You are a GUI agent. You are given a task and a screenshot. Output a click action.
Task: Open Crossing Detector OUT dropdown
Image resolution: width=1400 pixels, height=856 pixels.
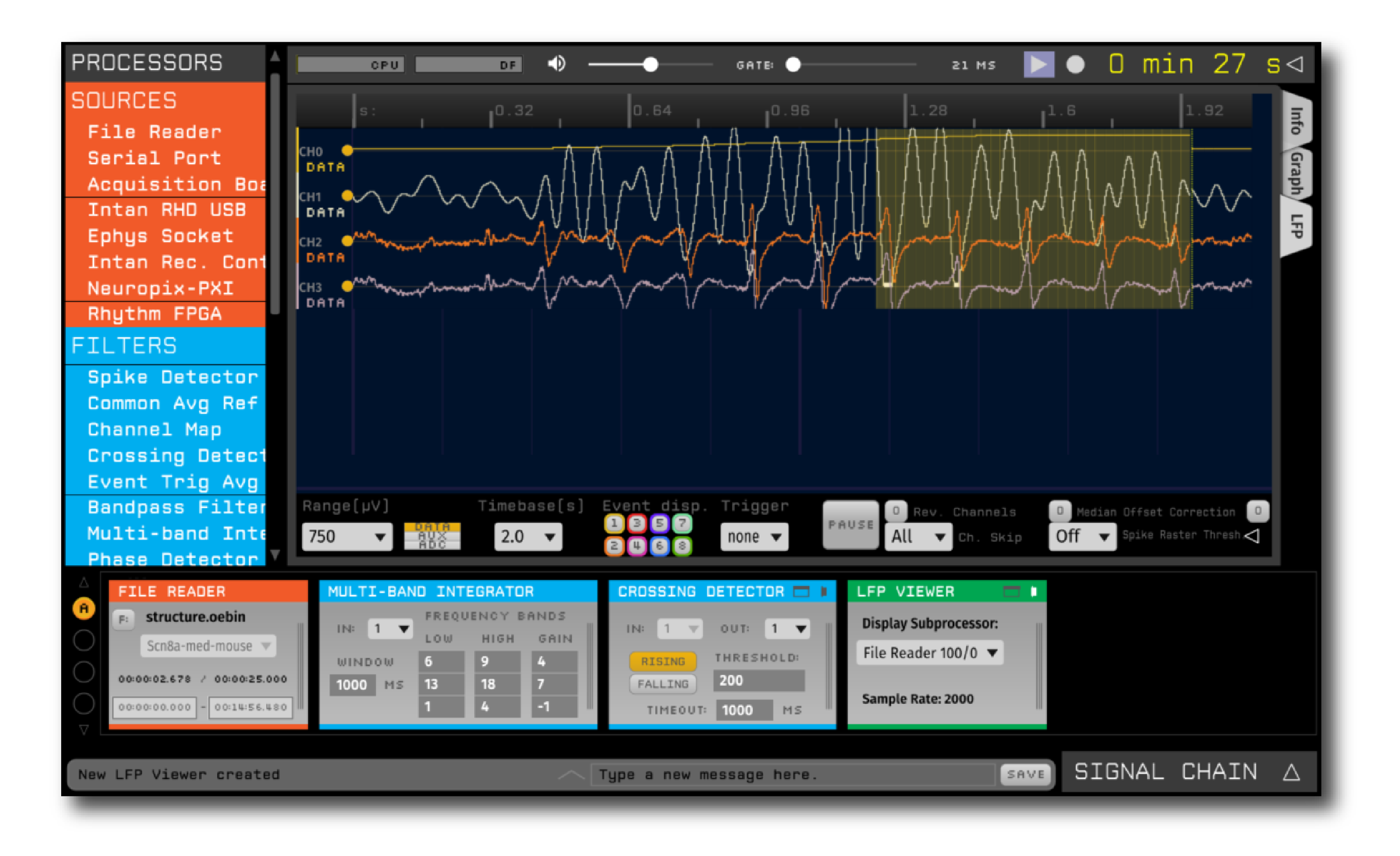(787, 629)
